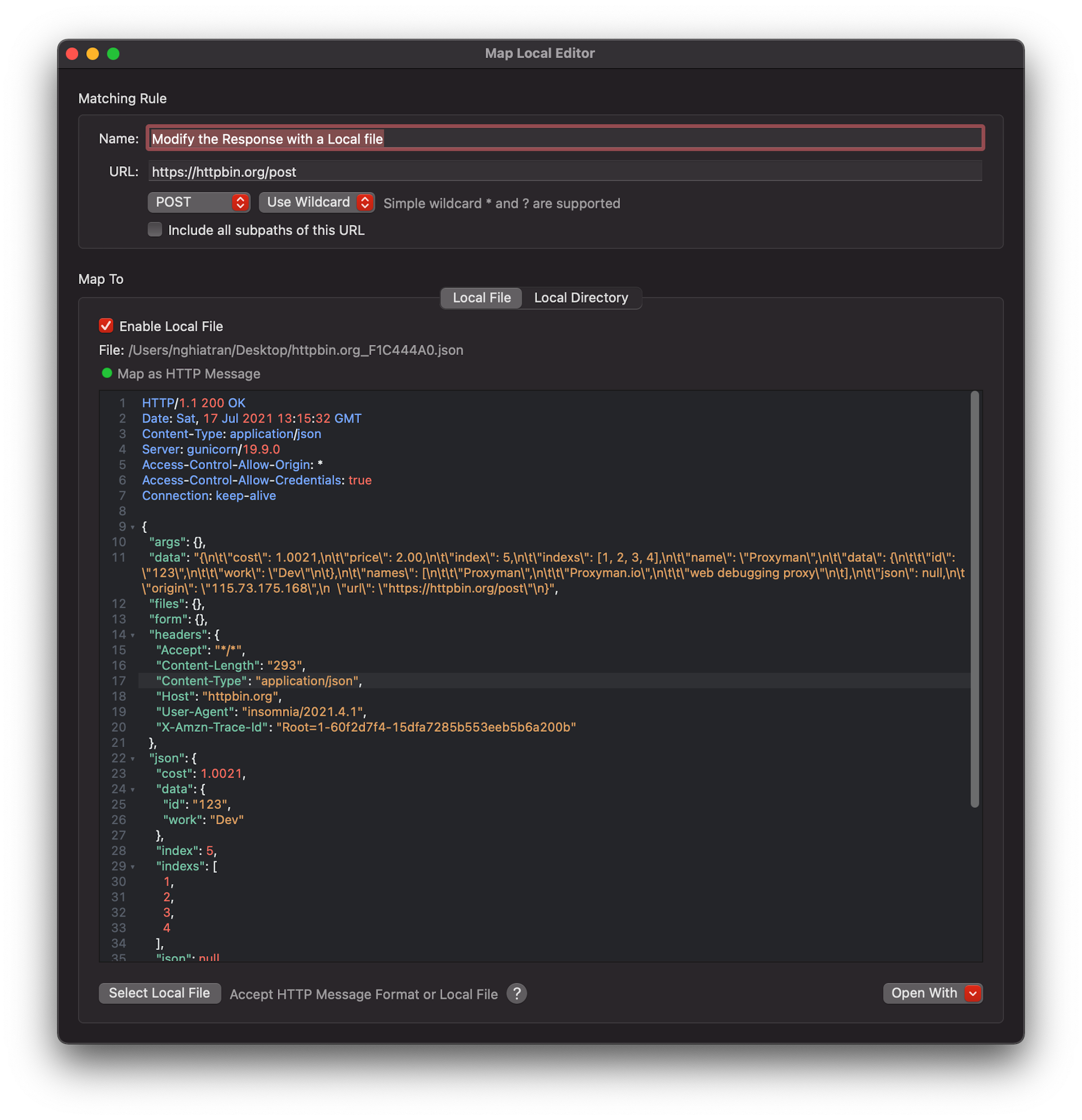Toggle the Enable Local File checkbox

[x=107, y=326]
